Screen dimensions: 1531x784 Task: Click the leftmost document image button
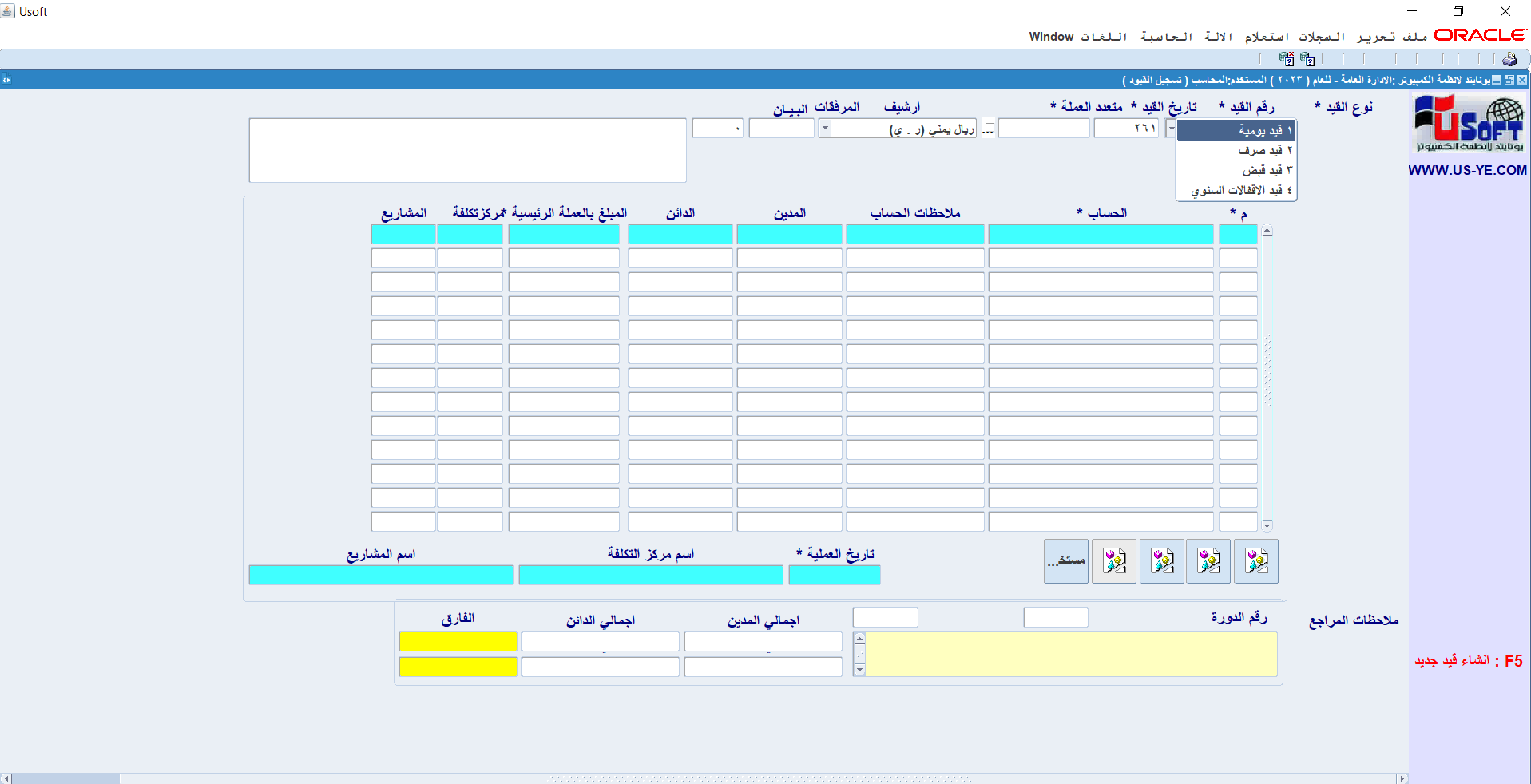coord(1113,561)
